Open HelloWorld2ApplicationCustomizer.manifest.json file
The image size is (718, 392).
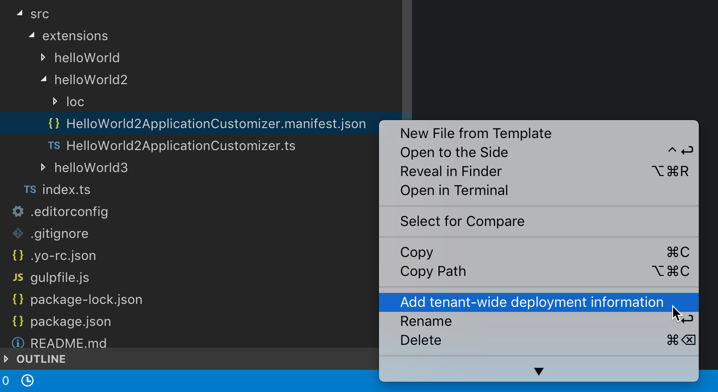[x=216, y=124]
